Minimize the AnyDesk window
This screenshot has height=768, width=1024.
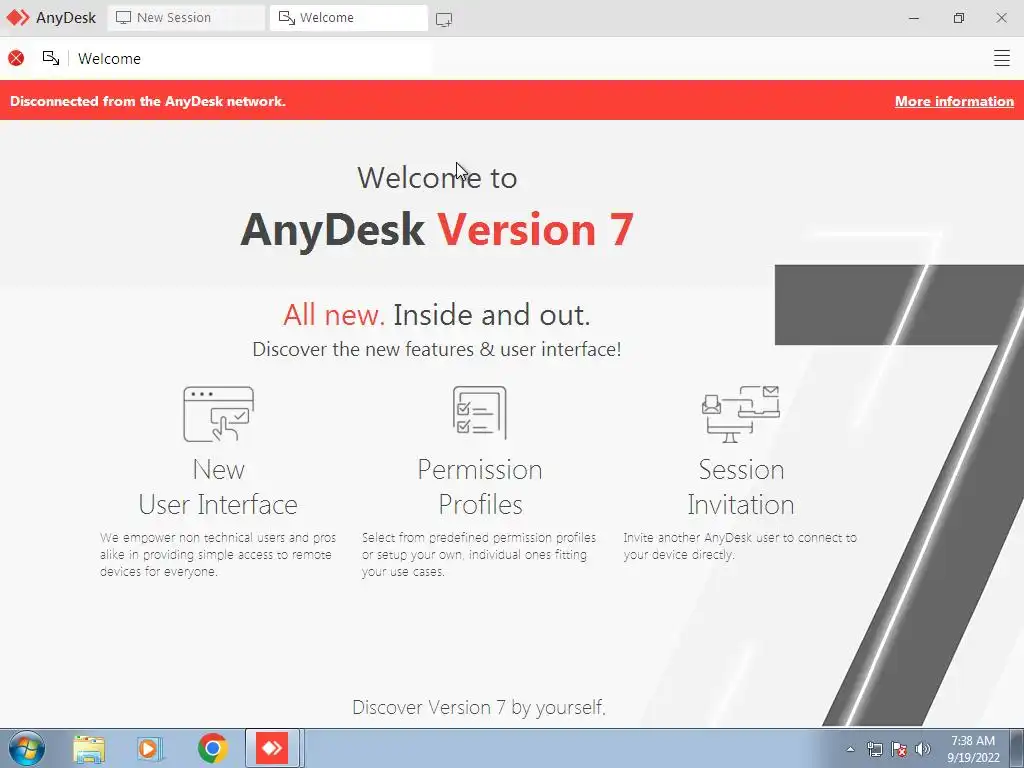point(914,18)
